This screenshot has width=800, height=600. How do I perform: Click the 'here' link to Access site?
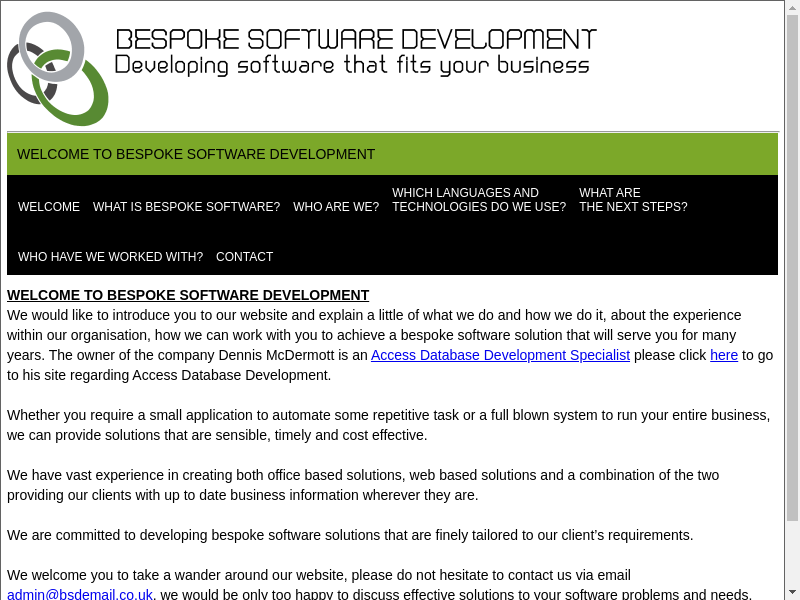tap(724, 355)
